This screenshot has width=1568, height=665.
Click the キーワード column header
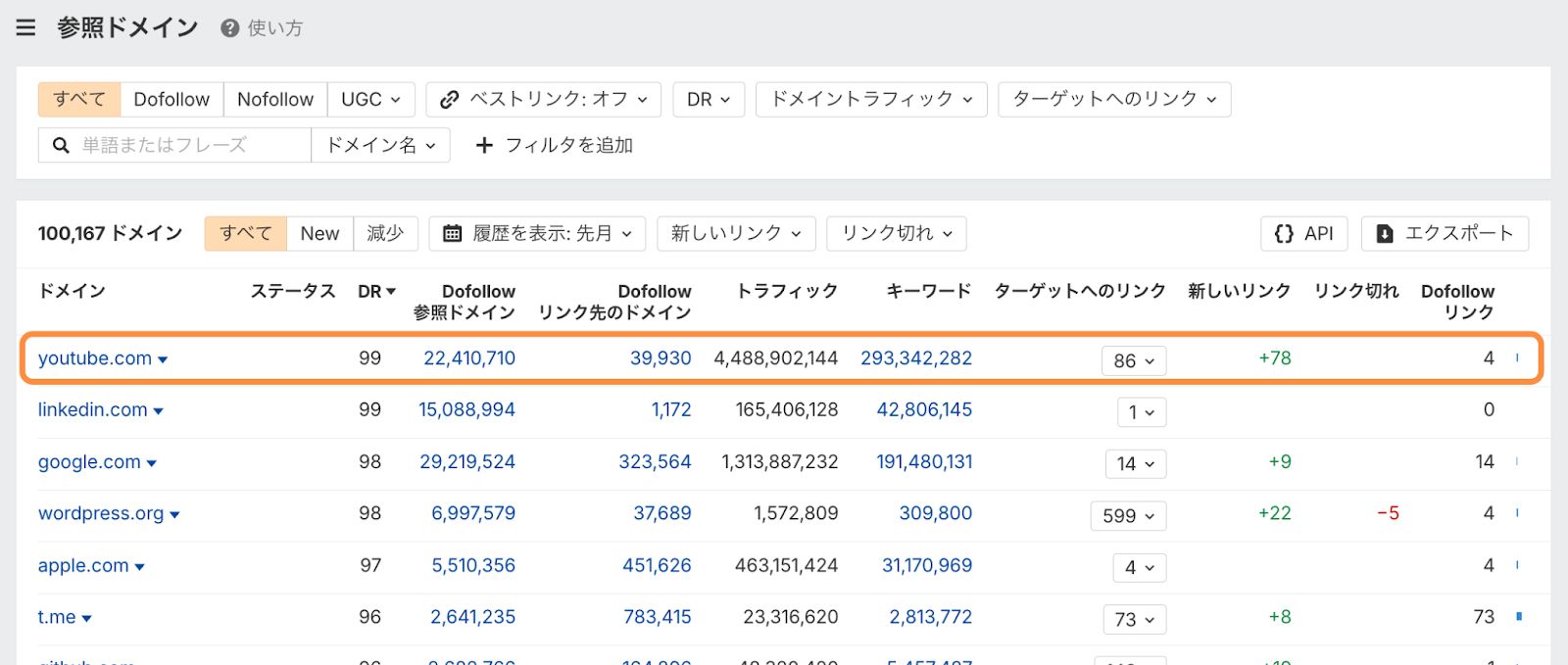[929, 291]
